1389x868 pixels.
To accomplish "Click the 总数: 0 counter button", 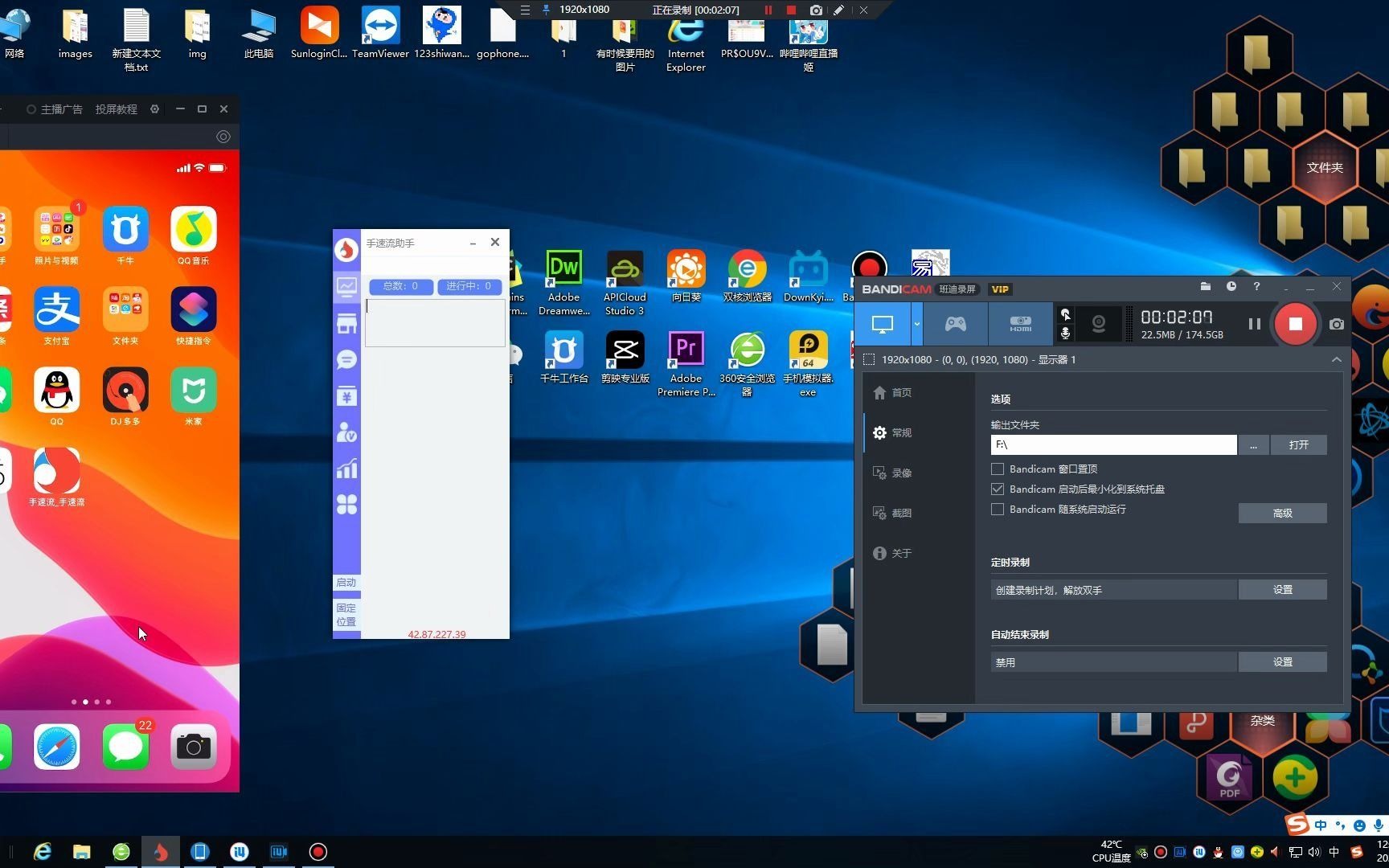I will (400, 286).
